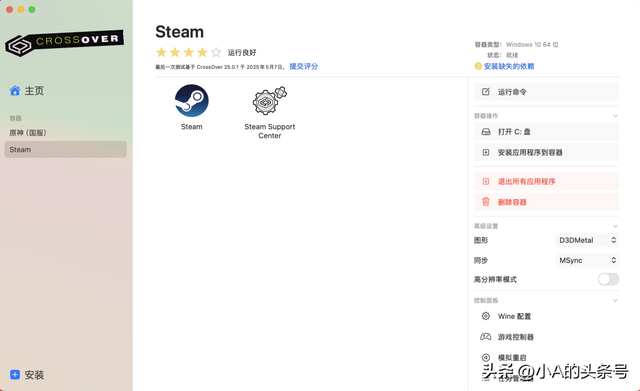Open the 同步 MSync dropdown
Screen dimensions: 640x391
click(x=587, y=260)
